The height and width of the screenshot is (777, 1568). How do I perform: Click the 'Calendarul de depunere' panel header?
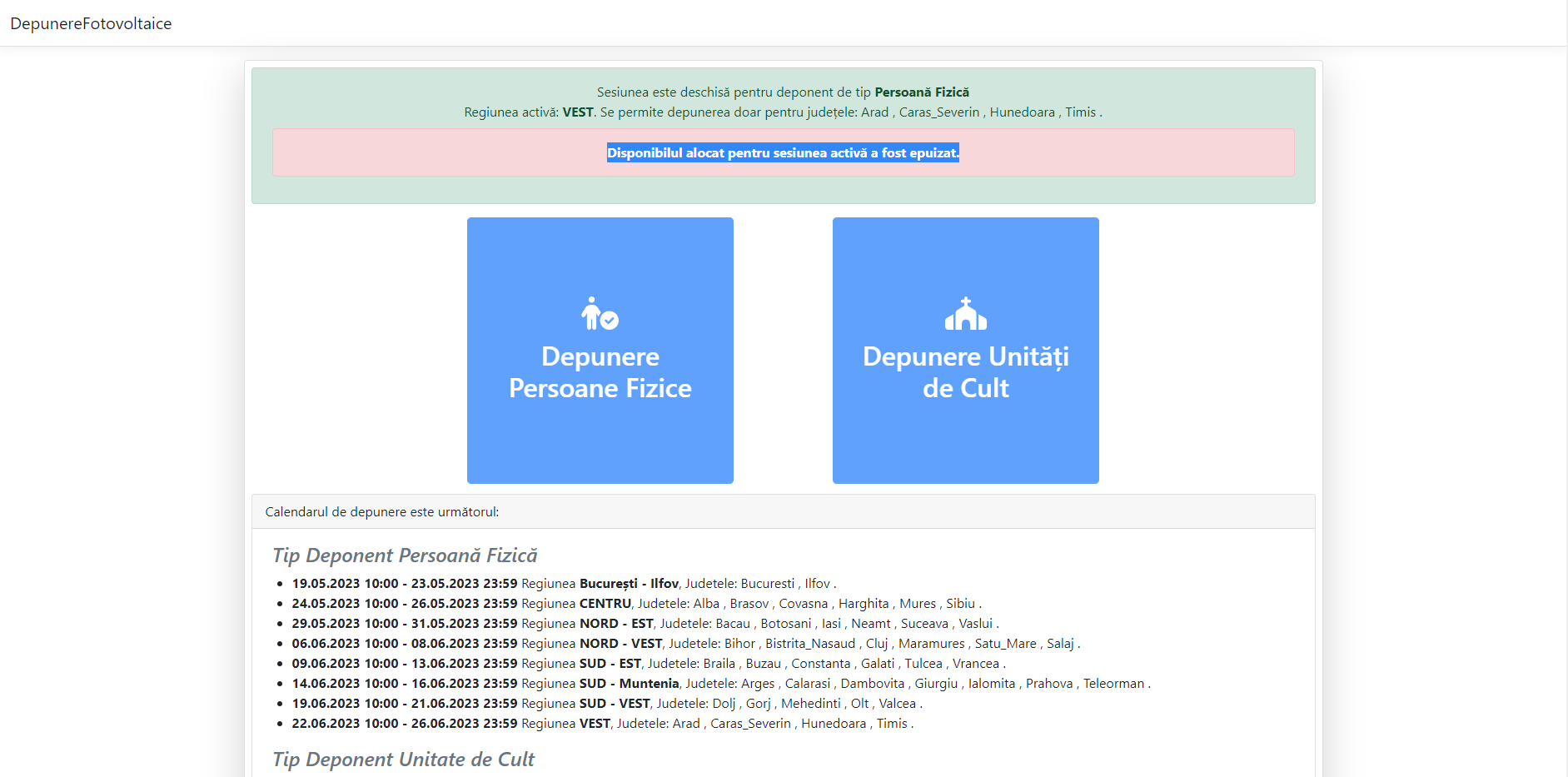[x=382, y=512]
